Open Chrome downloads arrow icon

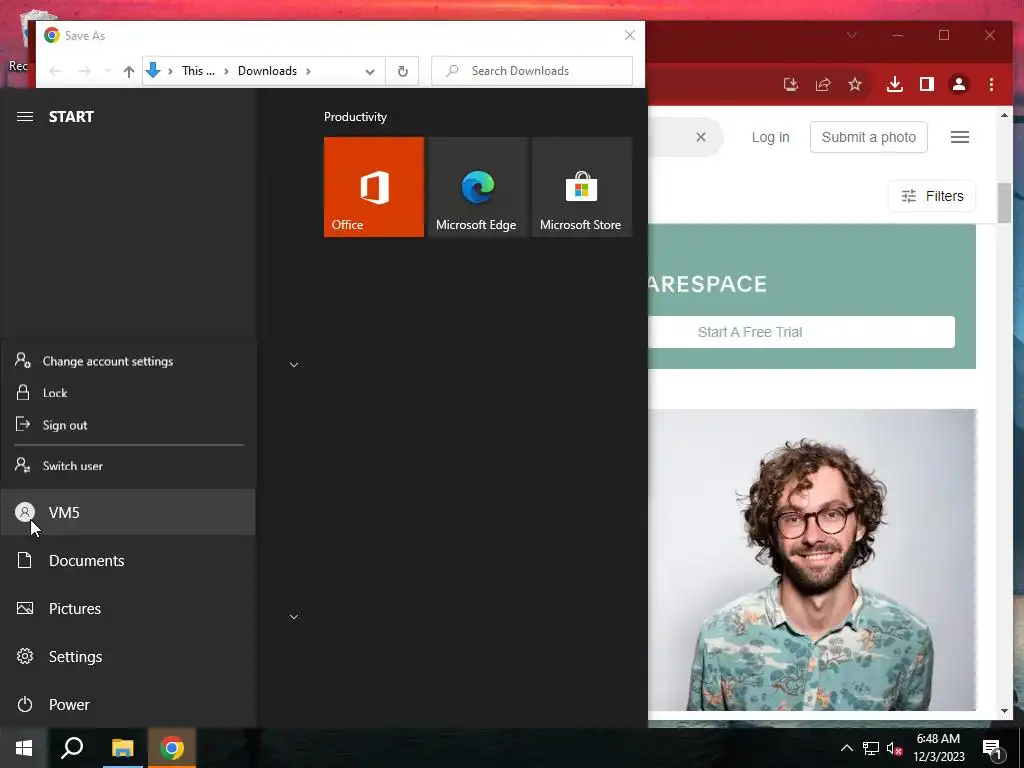pyautogui.click(x=895, y=84)
